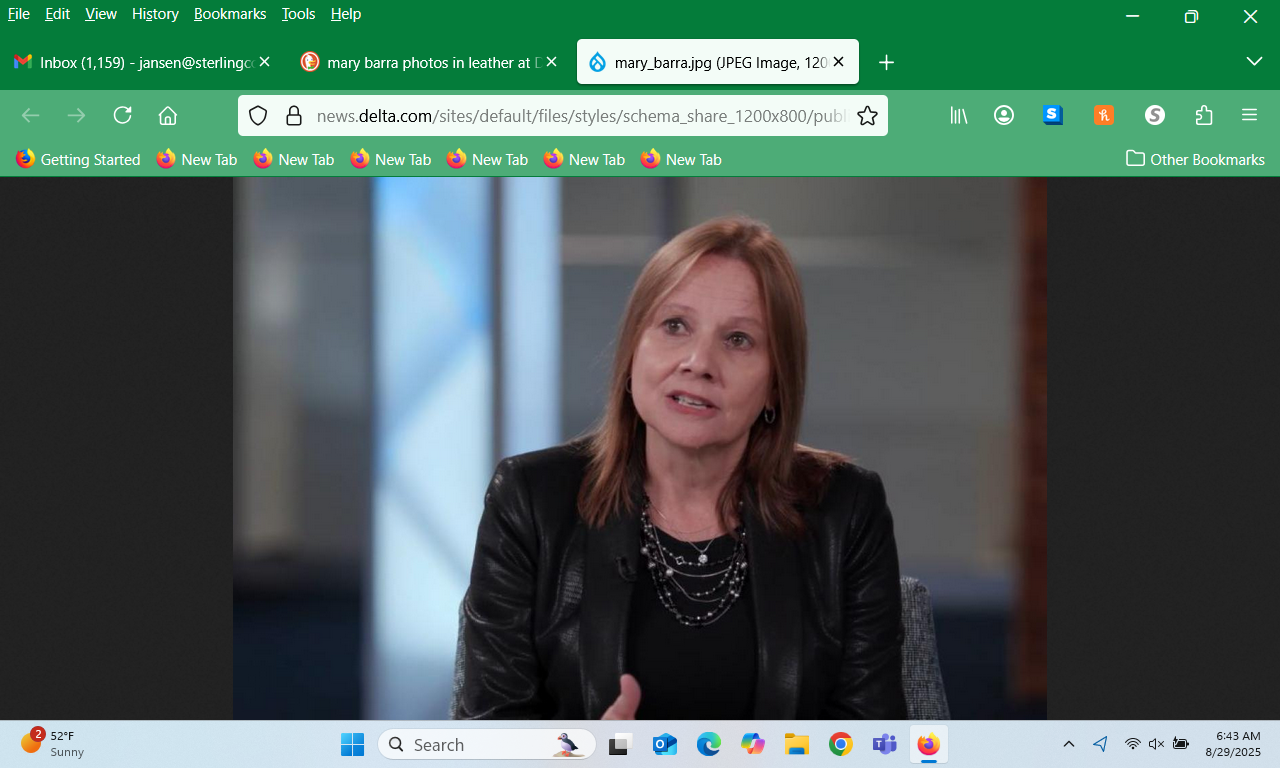Open the Library sidebar icon

click(958, 115)
